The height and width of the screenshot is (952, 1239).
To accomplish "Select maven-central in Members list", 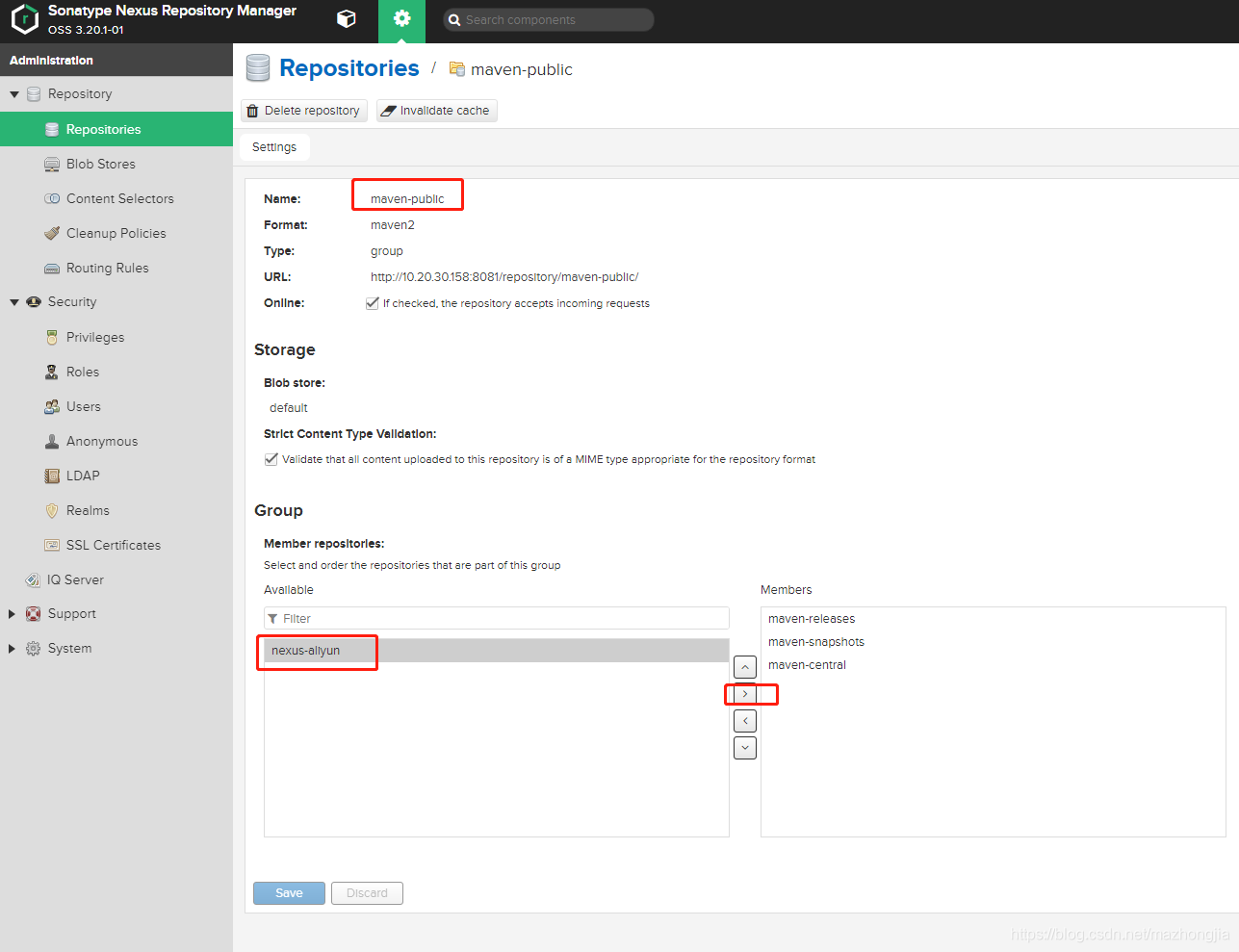I will click(x=993, y=665).
